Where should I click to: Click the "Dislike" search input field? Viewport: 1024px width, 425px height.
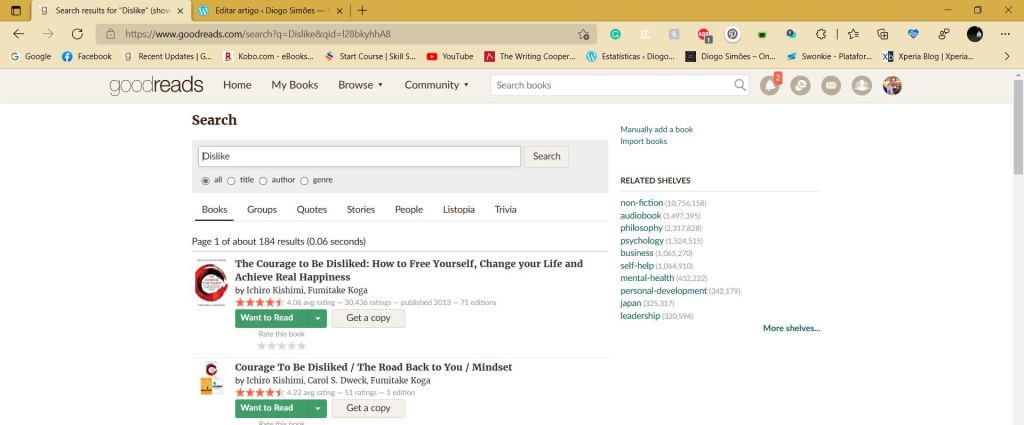point(360,156)
